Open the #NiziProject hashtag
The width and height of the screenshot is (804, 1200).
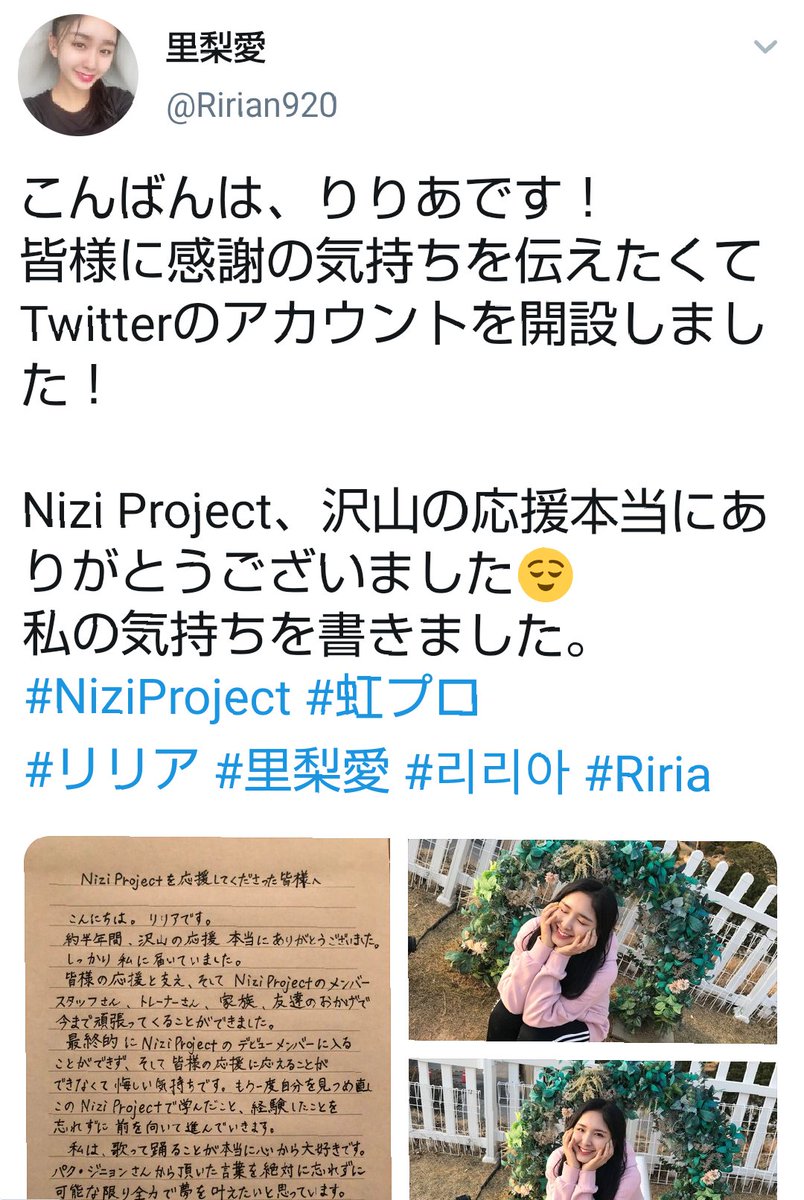point(157,699)
